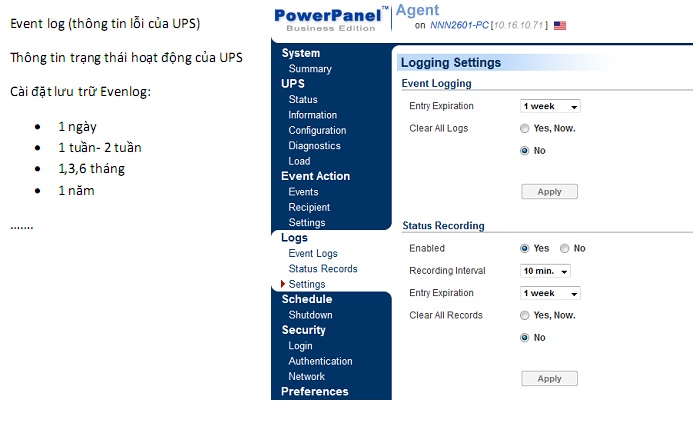Open the Recording Interval dropdown
Screen dimensions: 698x432
pos(545,271)
